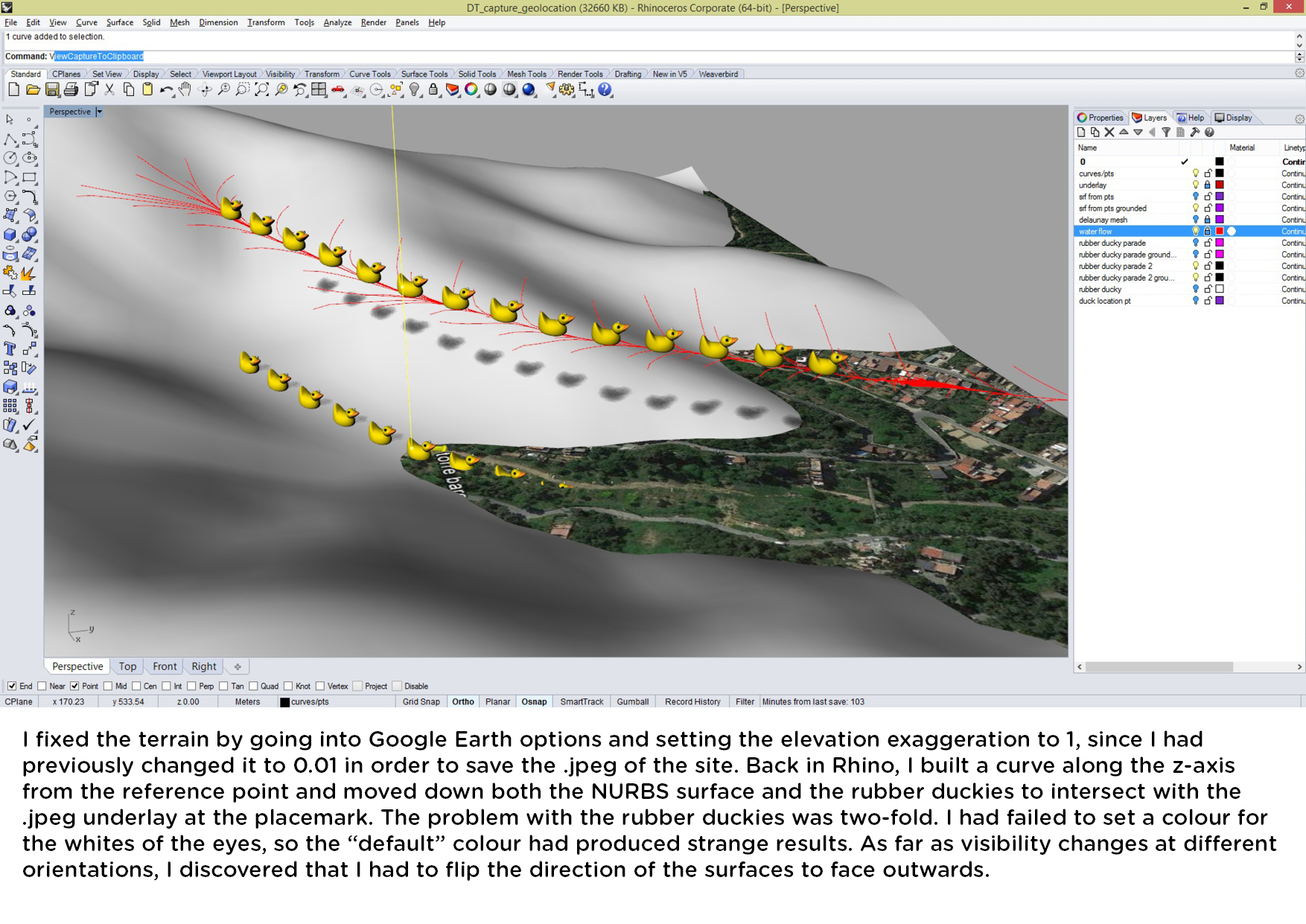Viewport: 1306px width, 924px height.
Task: Click the Undo arrow icon
Action: pyautogui.click(x=165, y=90)
